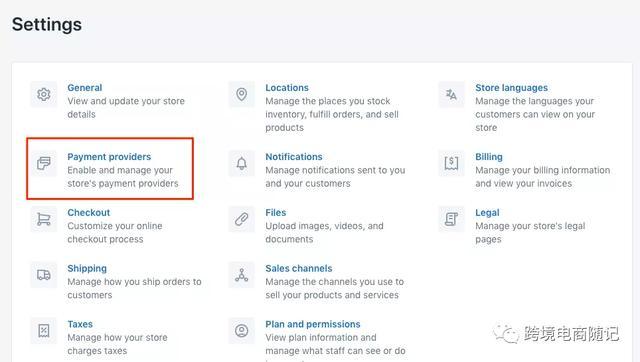Click 'Manage the channels you use to sell' description

(334, 289)
